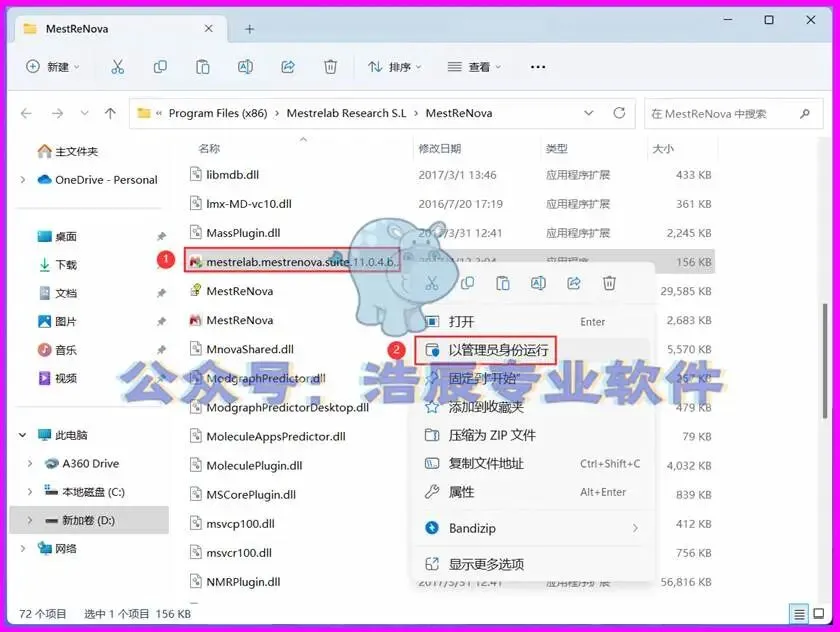Click the Copy icon in the top toolbar
This screenshot has width=840, height=632.
click(x=160, y=67)
